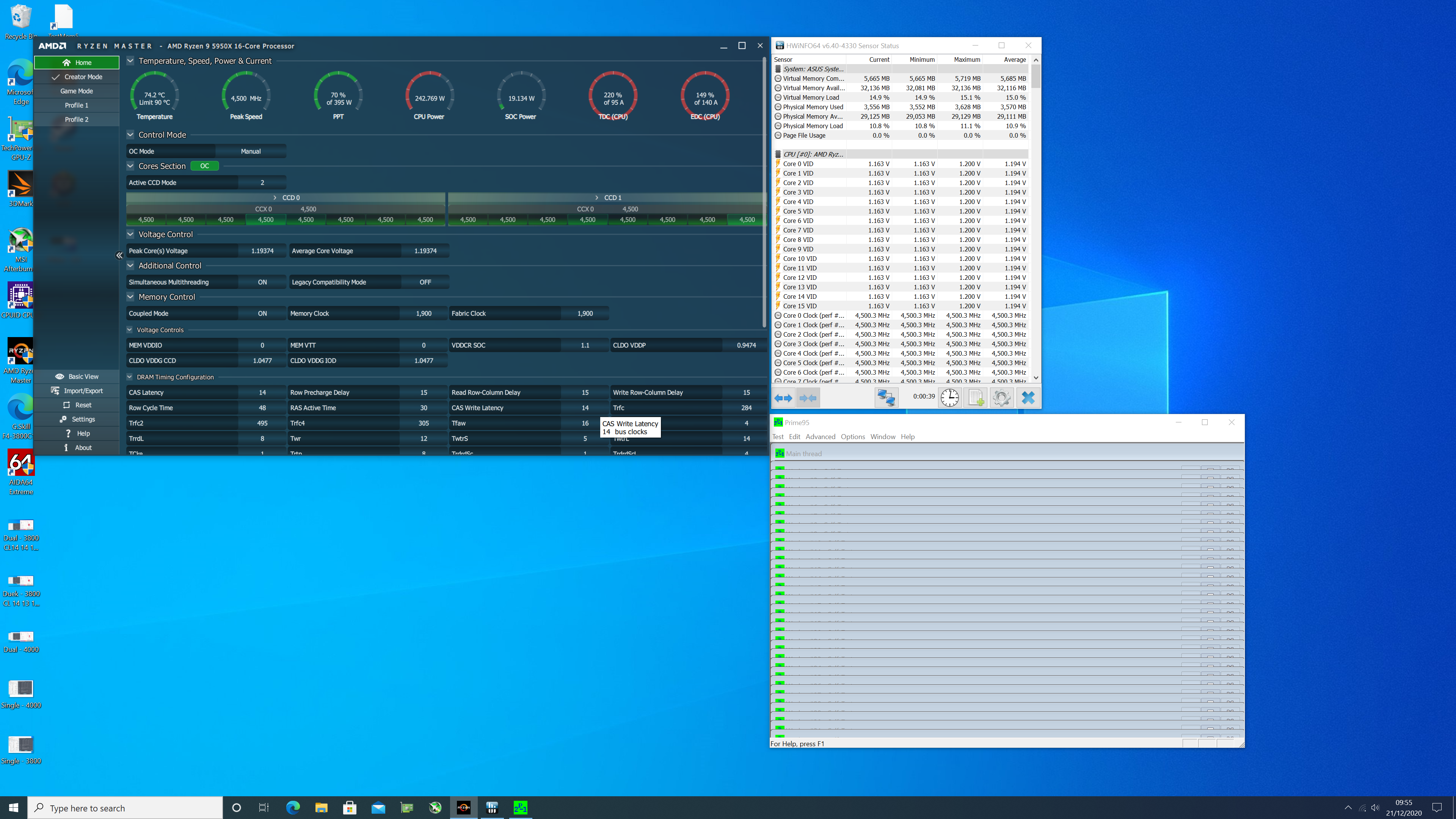This screenshot has height=819, width=1456.
Task: Open Task View on the taskbar
Action: (x=264, y=808)
